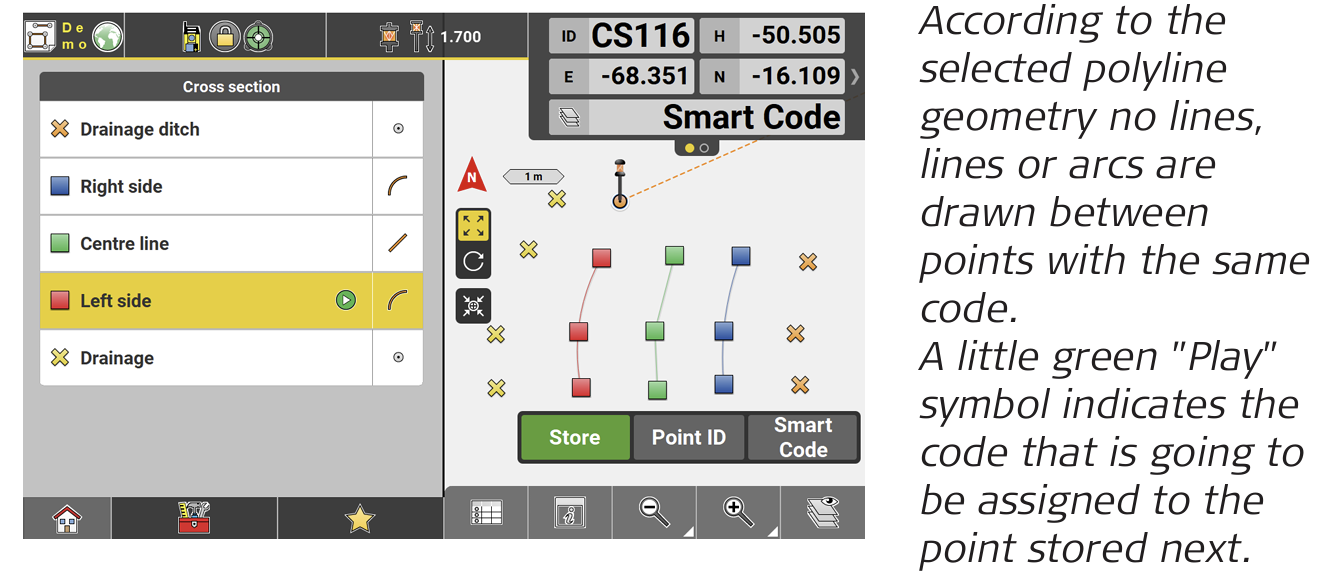Click the center on position icon
Viewport: 1341px width, 574px height.
pyautogui.click(x=473, y=305)
